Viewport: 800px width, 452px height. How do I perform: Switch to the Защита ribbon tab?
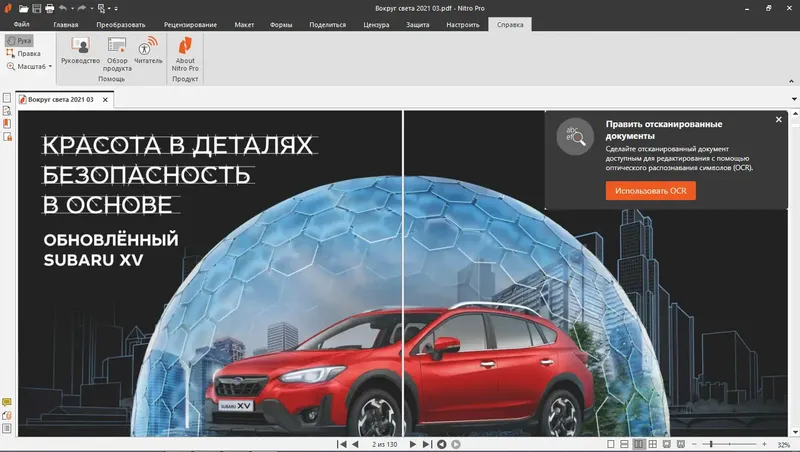coord(418,24)
